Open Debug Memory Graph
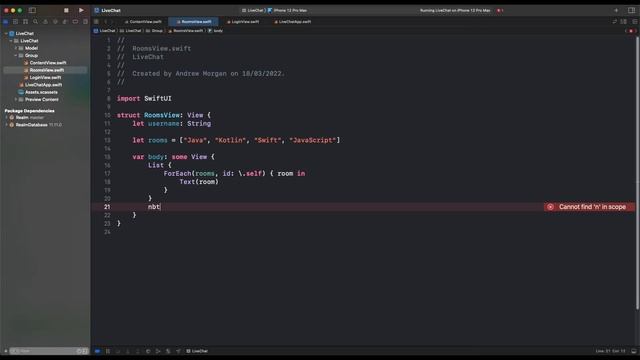Image resolution: width=640 pixels, height=360 pixels. pos(158,351)
